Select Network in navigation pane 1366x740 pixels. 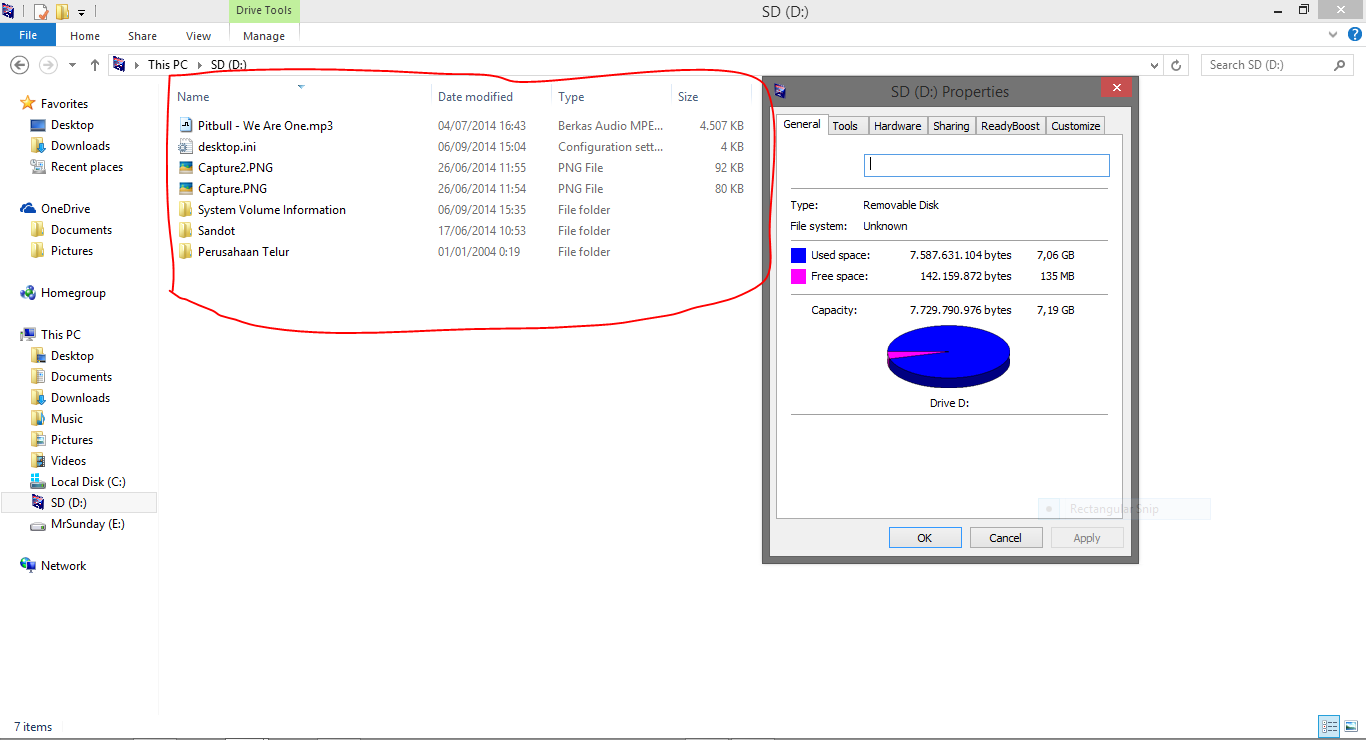(64, 566)
